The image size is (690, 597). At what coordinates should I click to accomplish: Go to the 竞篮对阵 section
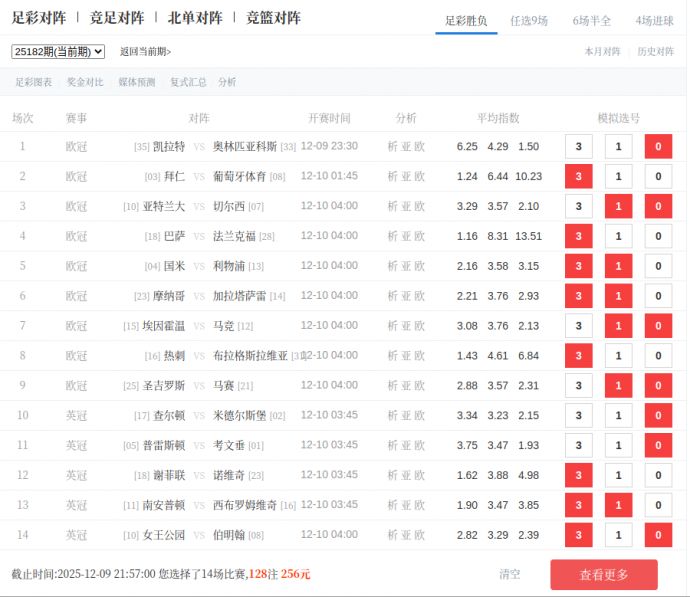click(273, 18)
